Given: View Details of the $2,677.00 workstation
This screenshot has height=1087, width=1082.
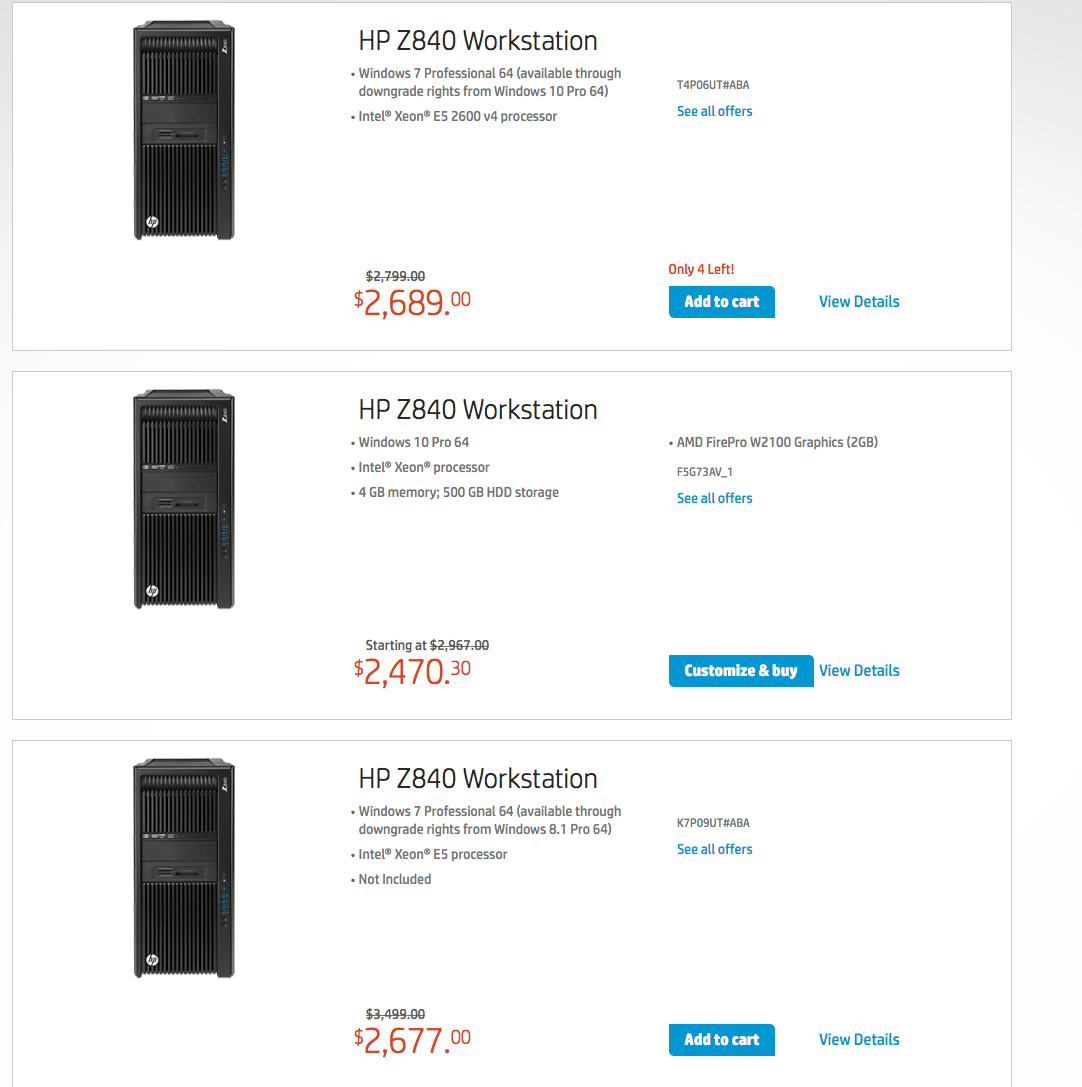Looking at the screenshot, I should click(859, 1040).
